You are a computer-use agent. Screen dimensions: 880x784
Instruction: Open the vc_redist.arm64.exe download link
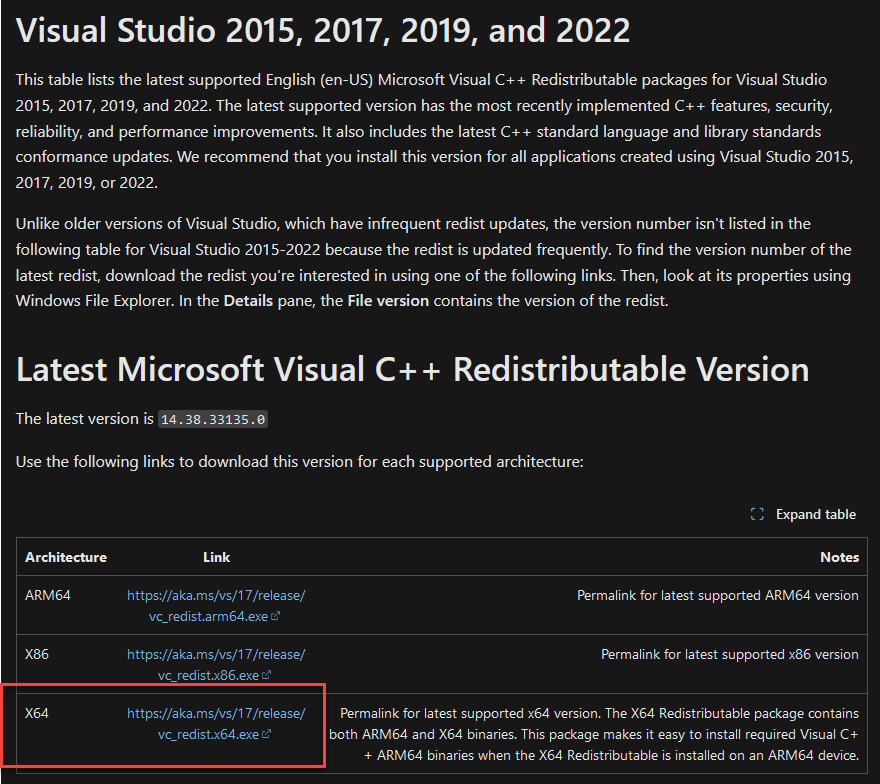pyautogui.click(x=216, y=606)
